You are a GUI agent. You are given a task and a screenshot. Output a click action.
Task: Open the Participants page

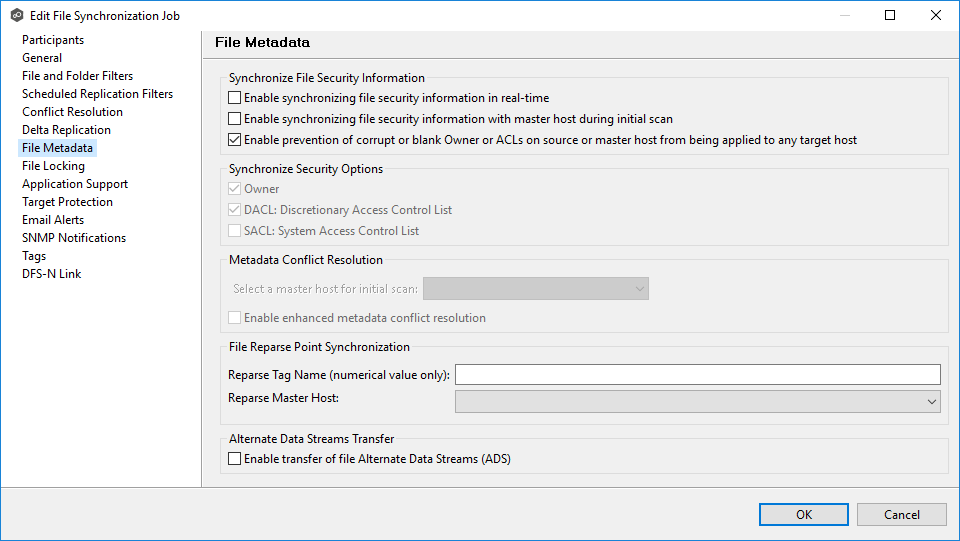pos(53,40)
